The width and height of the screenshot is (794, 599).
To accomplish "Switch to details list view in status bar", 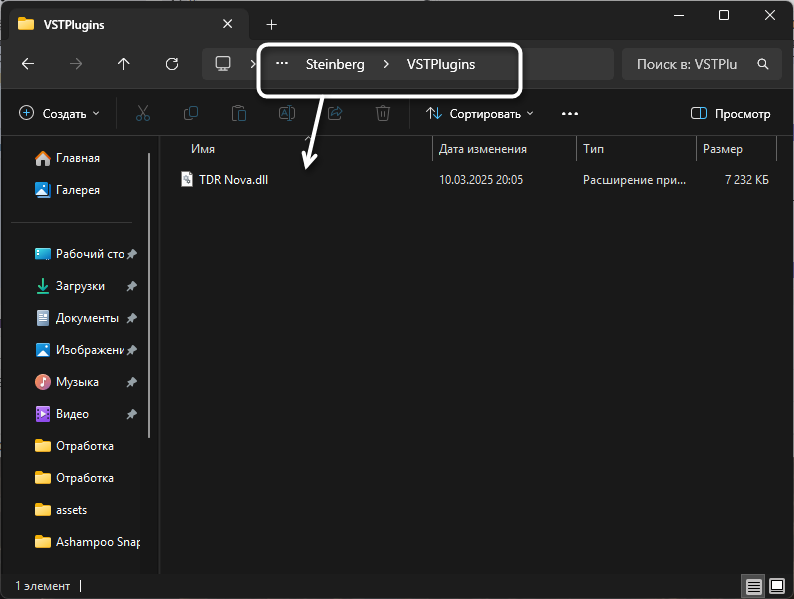I will coord(753,586).
